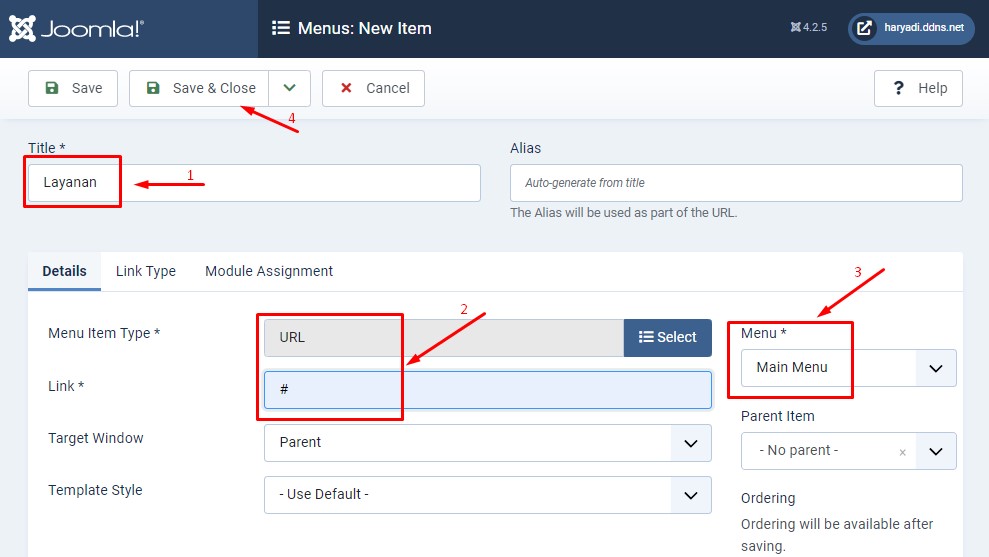Click the menu list icon beside page title
This screenshot has width=989, height=557.
click(x=281, y=28)
